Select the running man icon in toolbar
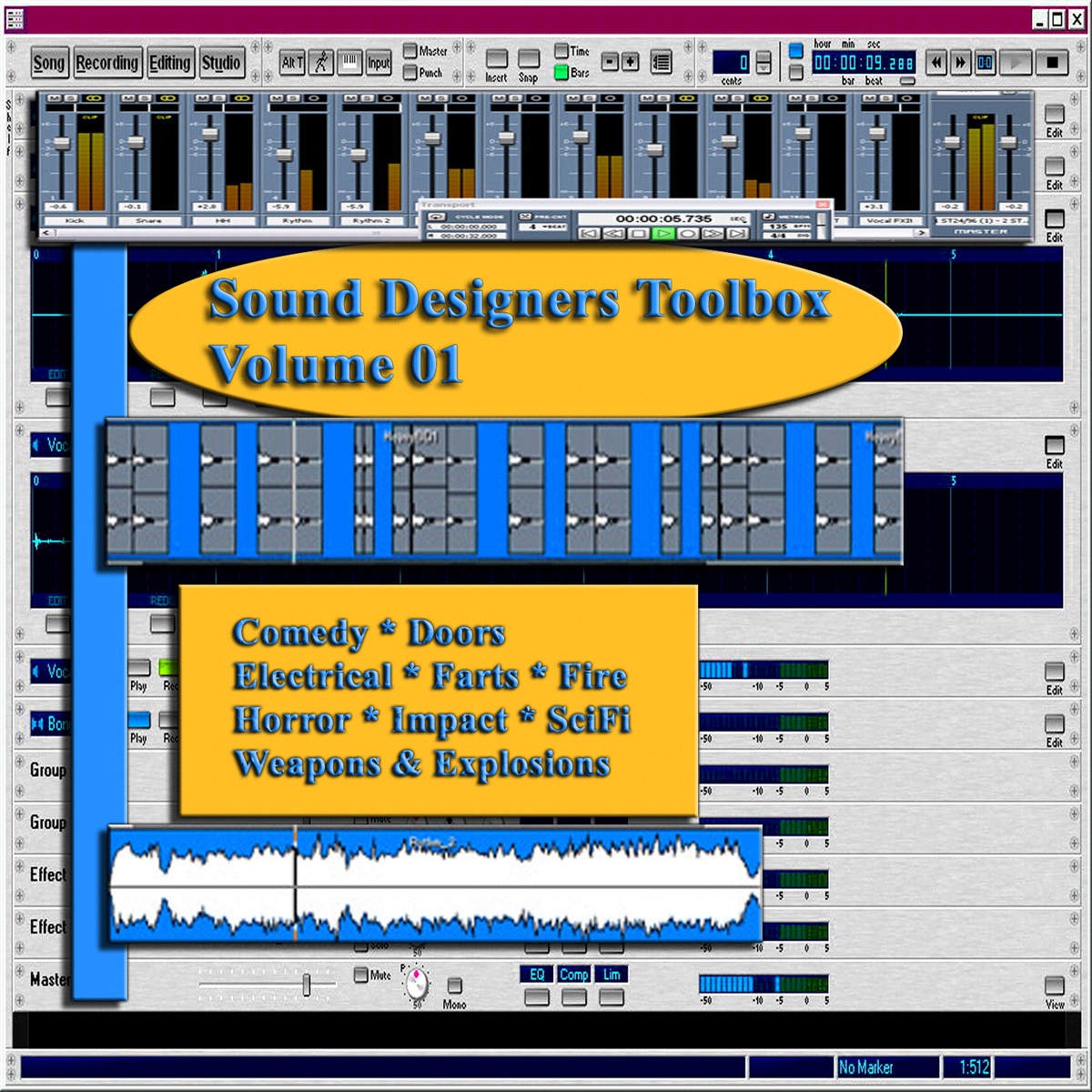The width and height of the screenshot is (1092, 1092). [320, 62]
